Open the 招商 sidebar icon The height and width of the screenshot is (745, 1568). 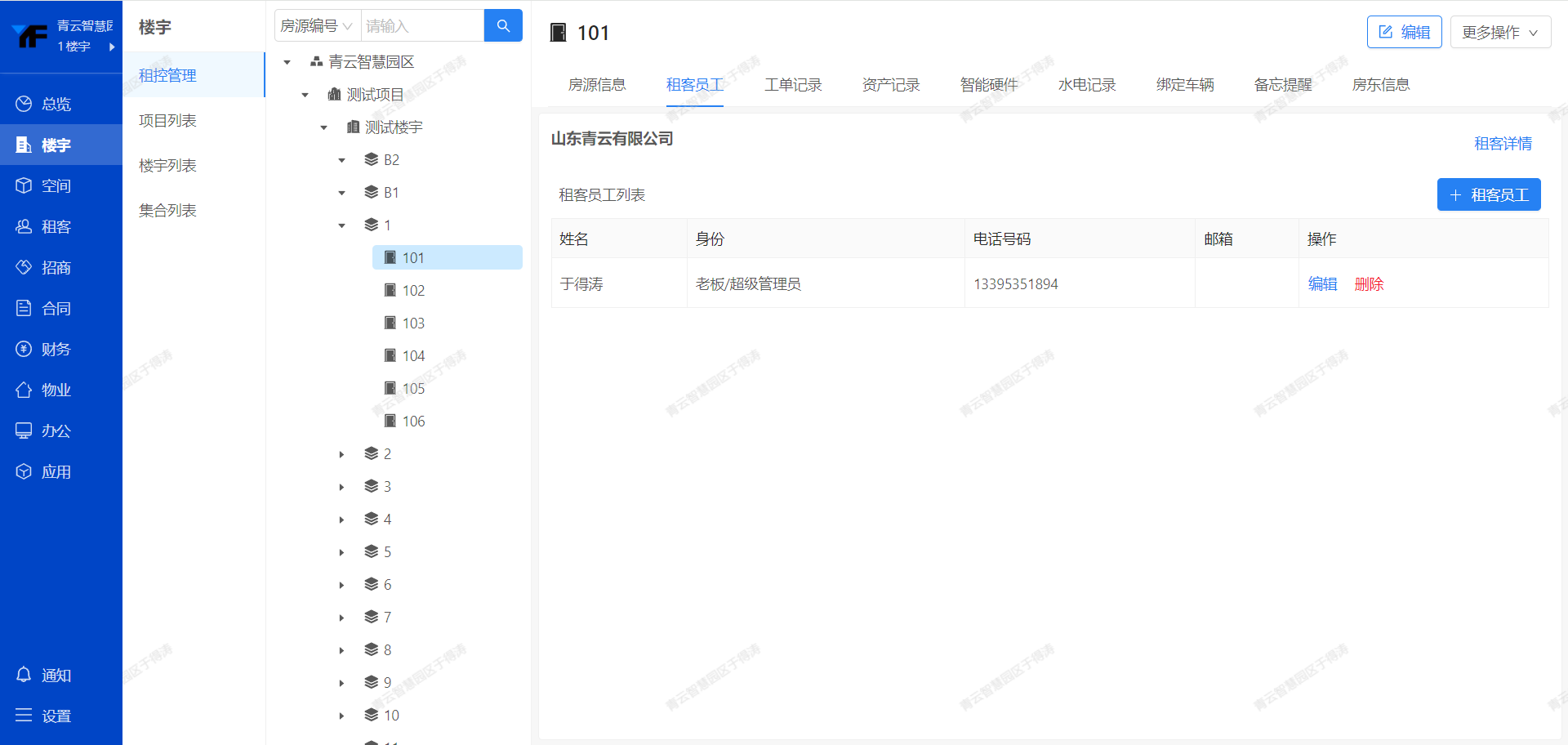pyautogui.click(x=24, y=267)
